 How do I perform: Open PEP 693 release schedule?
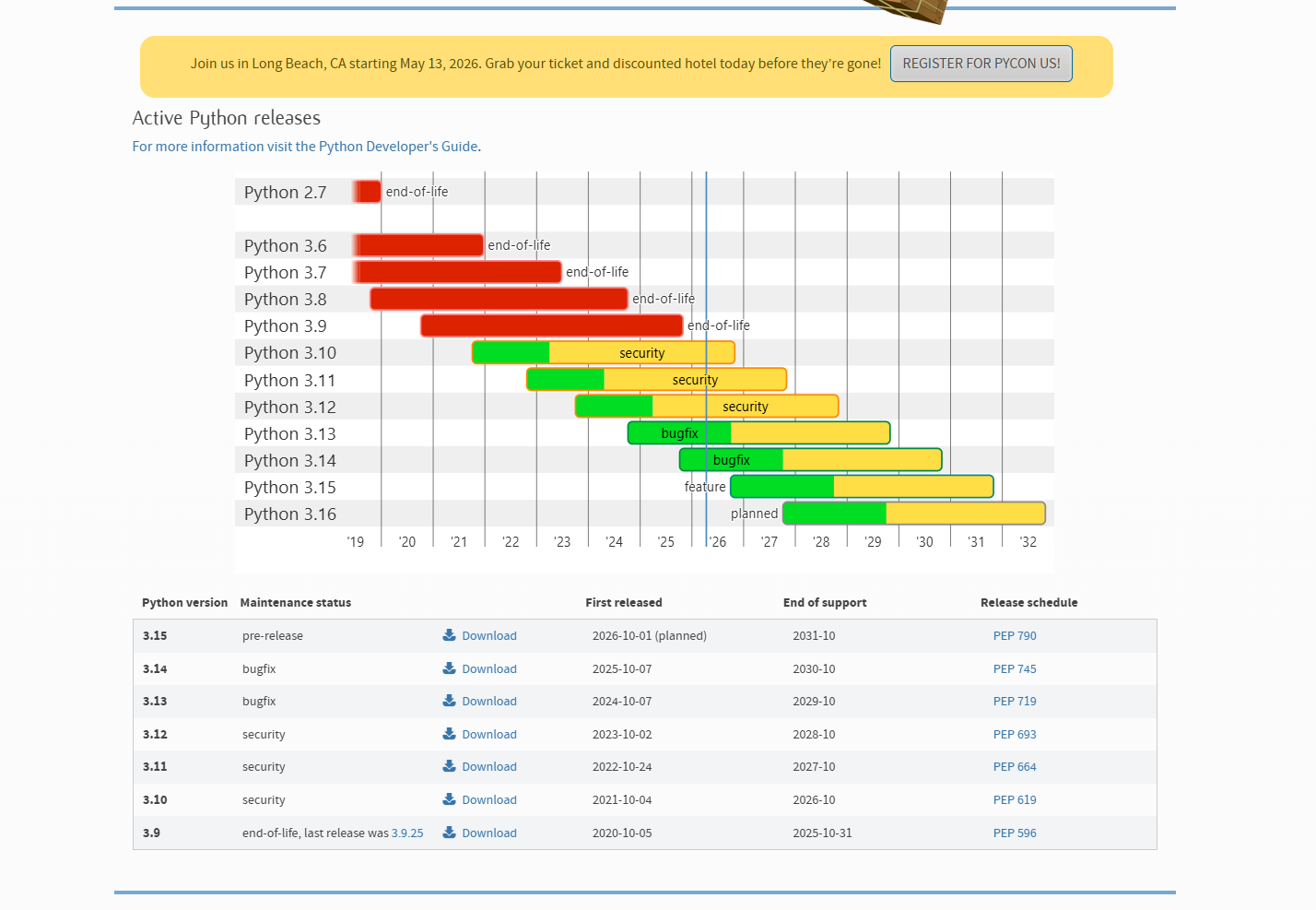point(1015,735)
